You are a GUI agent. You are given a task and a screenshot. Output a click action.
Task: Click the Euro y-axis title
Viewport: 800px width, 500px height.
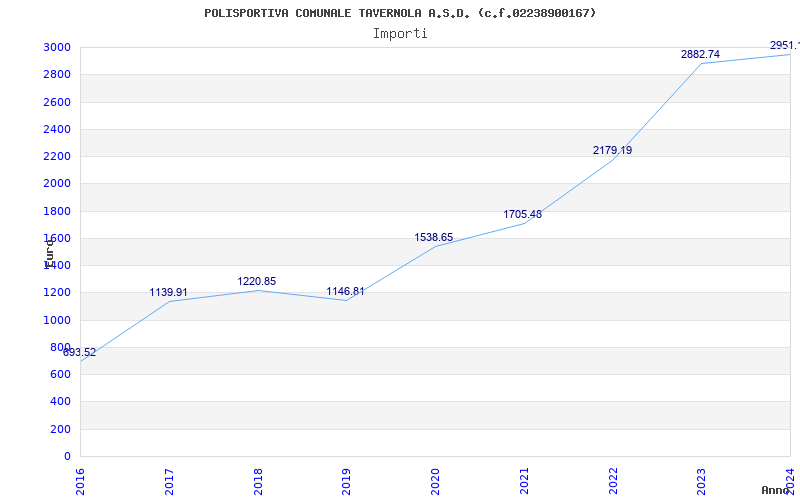click(49, 254)
